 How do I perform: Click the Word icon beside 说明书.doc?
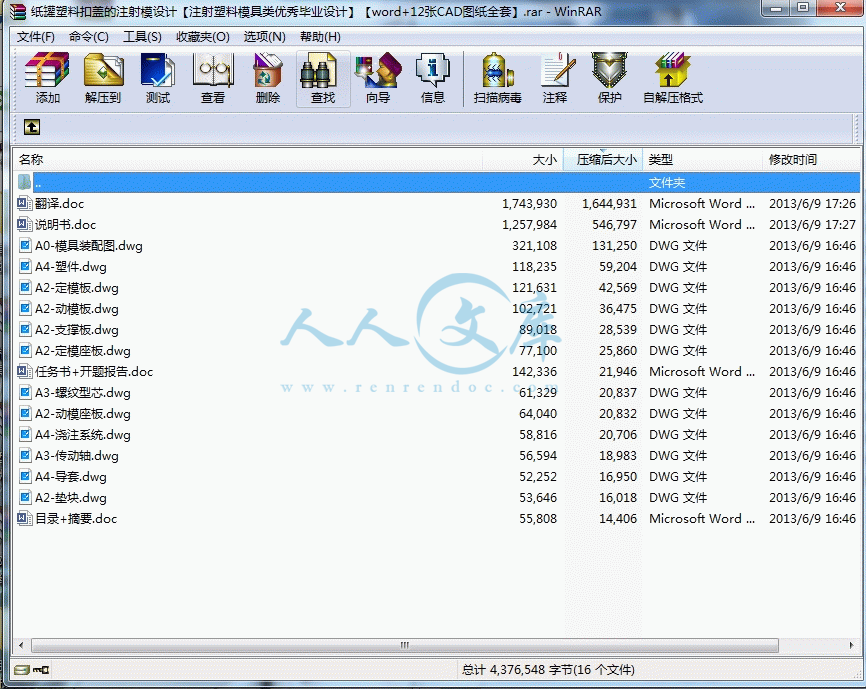23,224
